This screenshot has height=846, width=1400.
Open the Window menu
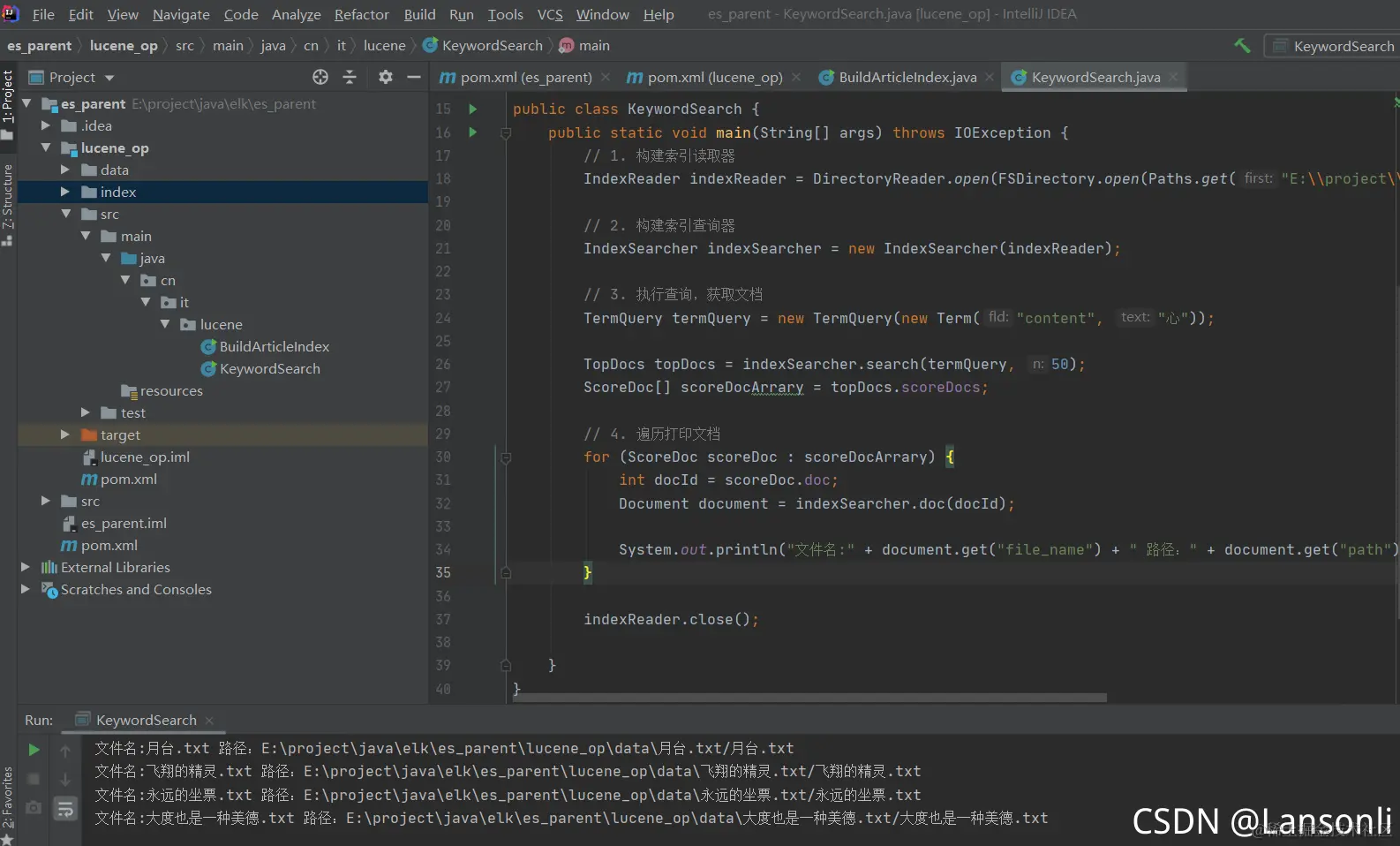tap(603, 14)
